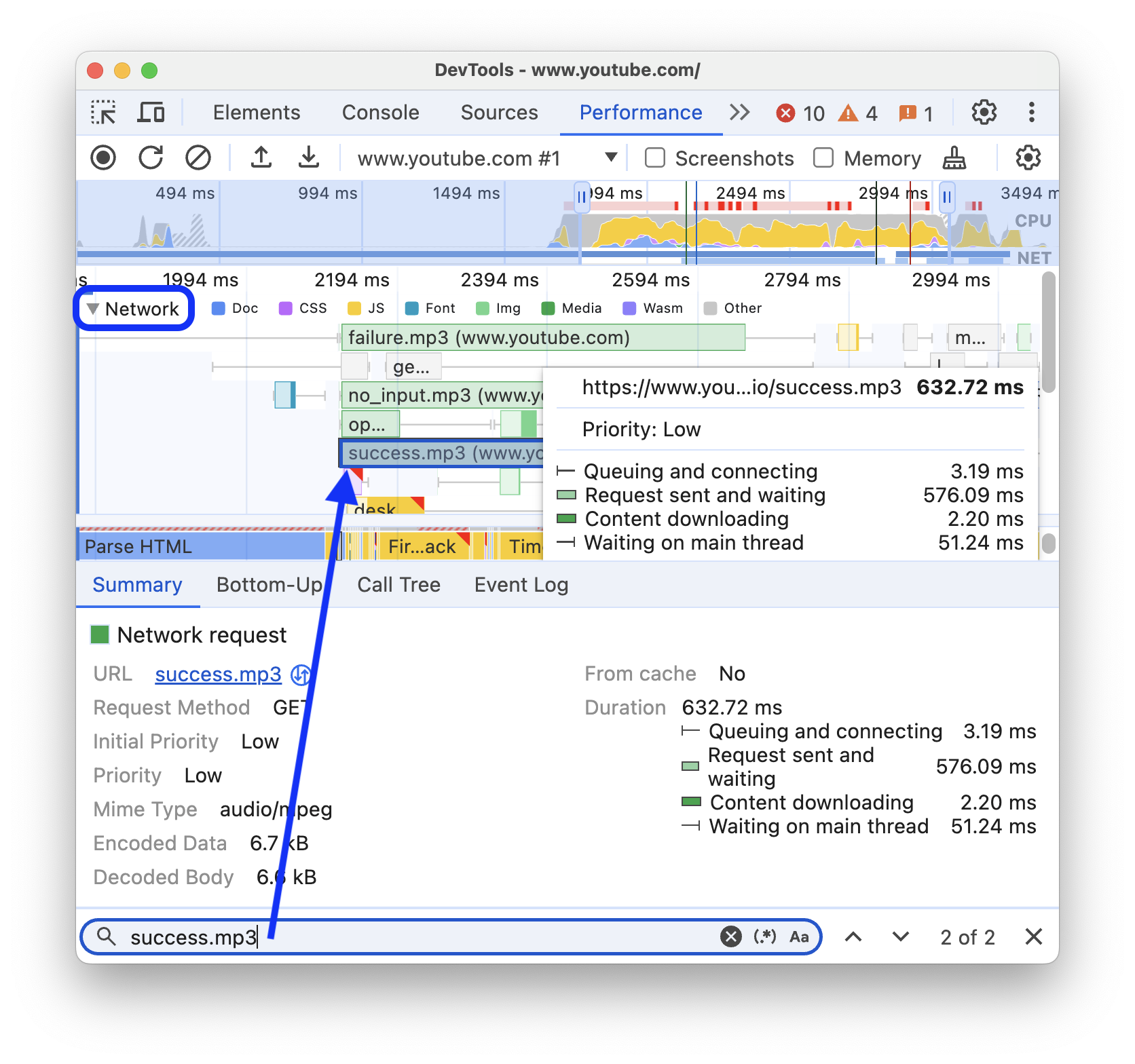Image resolution: width=1135 pixels, height=1064 pixels.
Task: Click the Media color legend swatch
Action: tap(547, 308)
